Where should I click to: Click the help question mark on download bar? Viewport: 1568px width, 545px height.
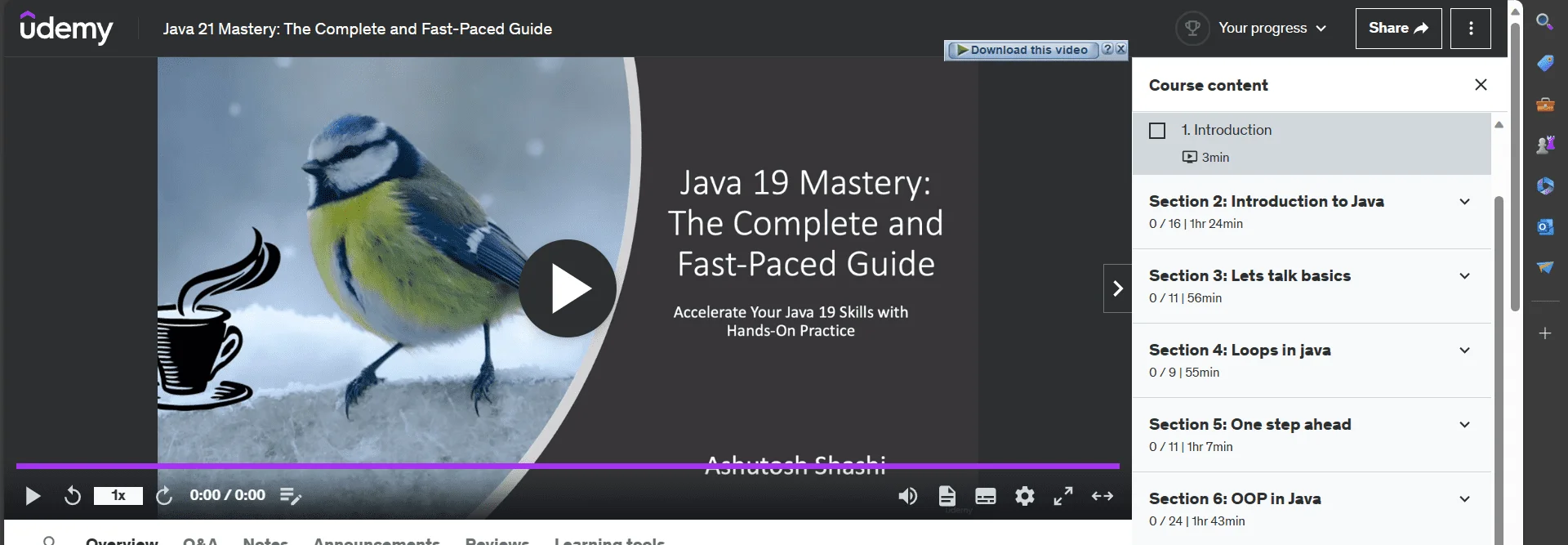[1107, 49]
